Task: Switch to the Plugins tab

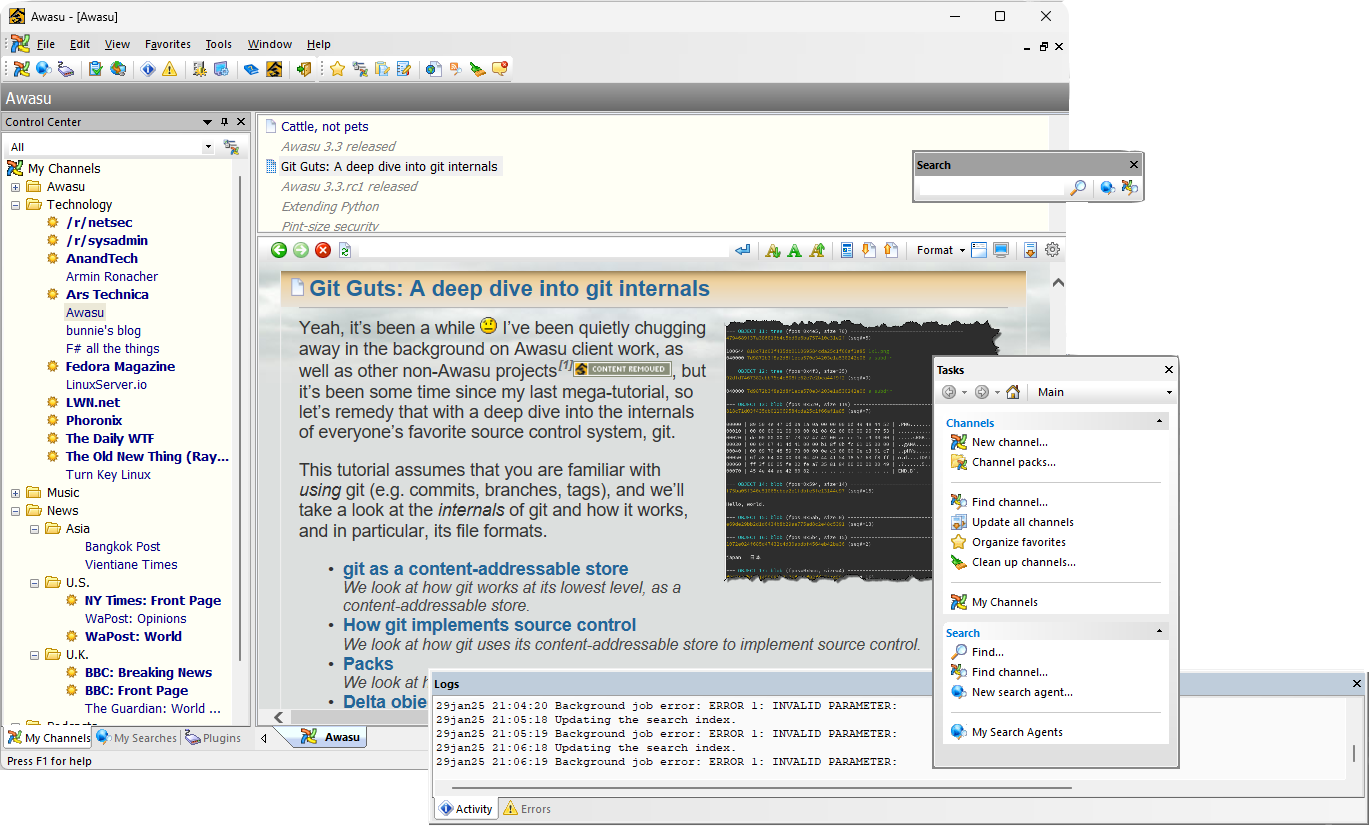Action: tap(213, 738)
